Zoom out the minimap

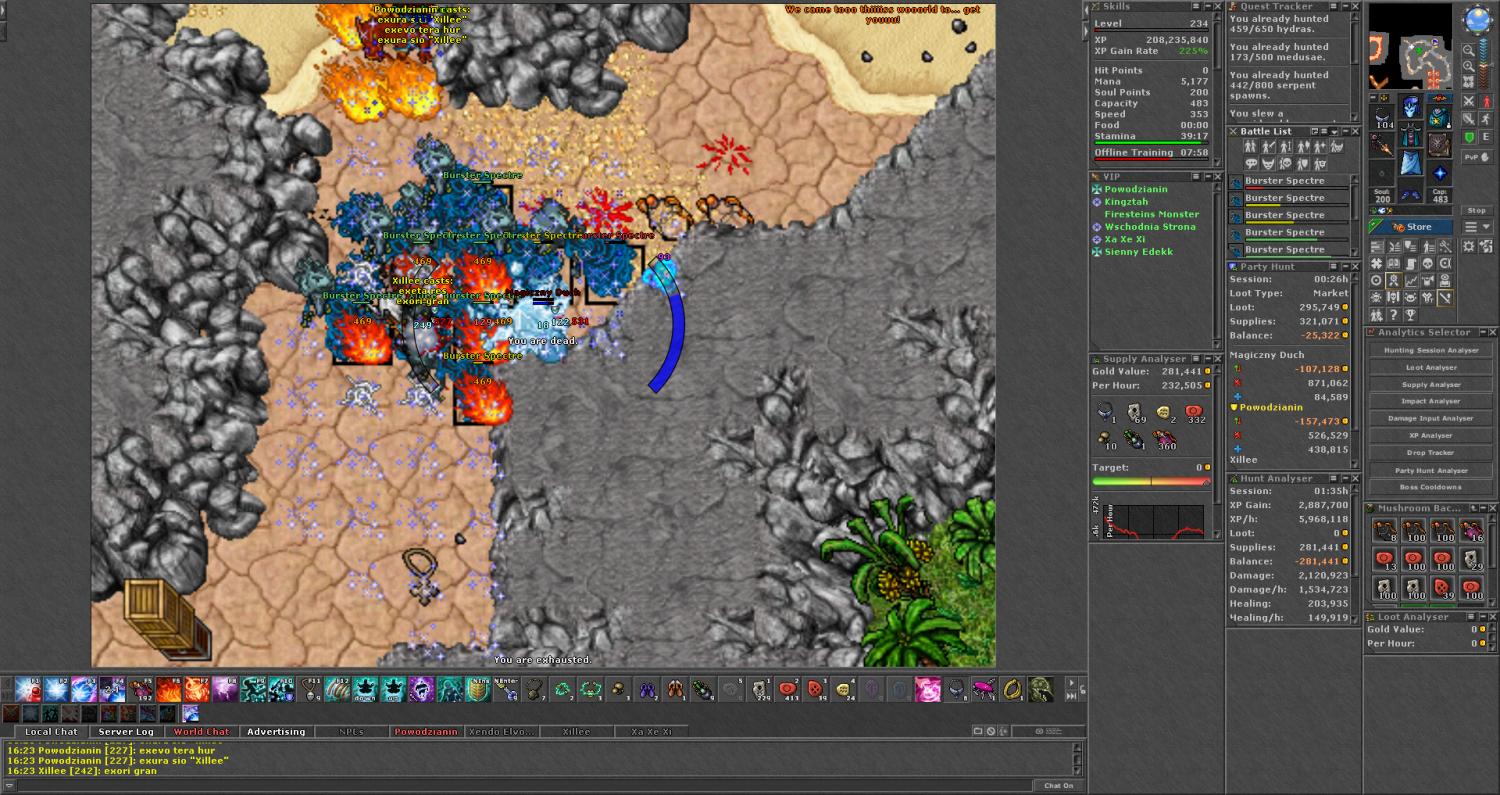(x=1469, y=50)
